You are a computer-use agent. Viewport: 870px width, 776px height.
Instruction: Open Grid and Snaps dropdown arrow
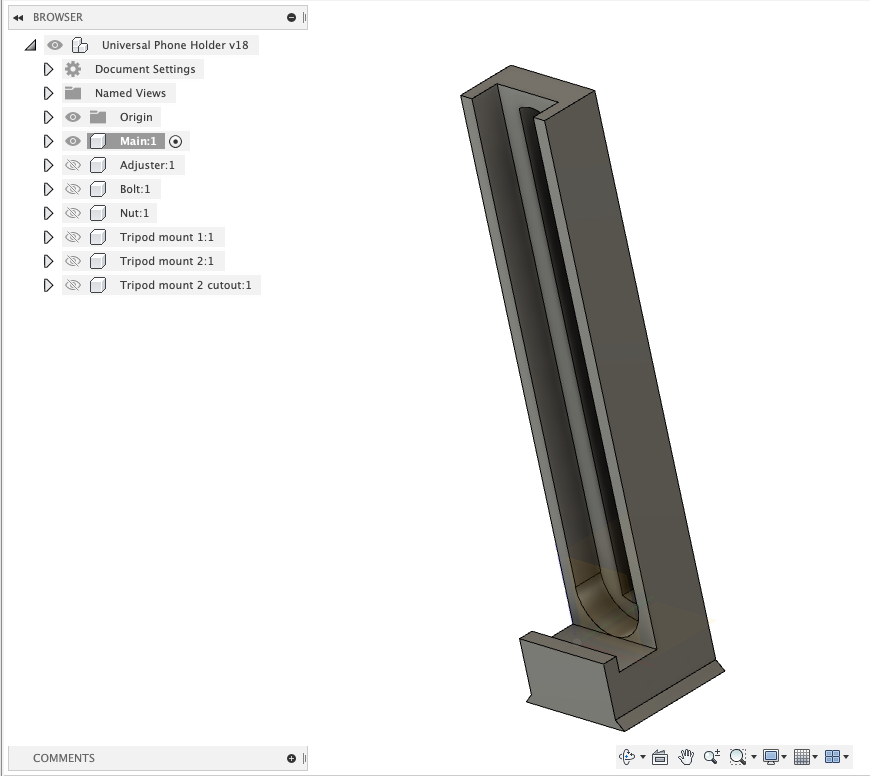[815, 757]
